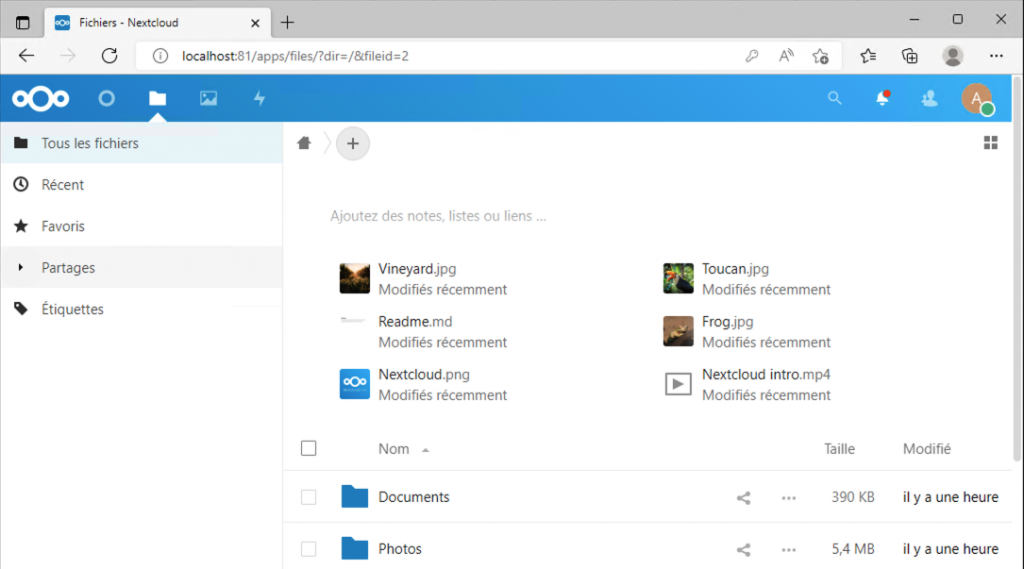Check the Documents folder checkbox

click(x=309, y=497)
